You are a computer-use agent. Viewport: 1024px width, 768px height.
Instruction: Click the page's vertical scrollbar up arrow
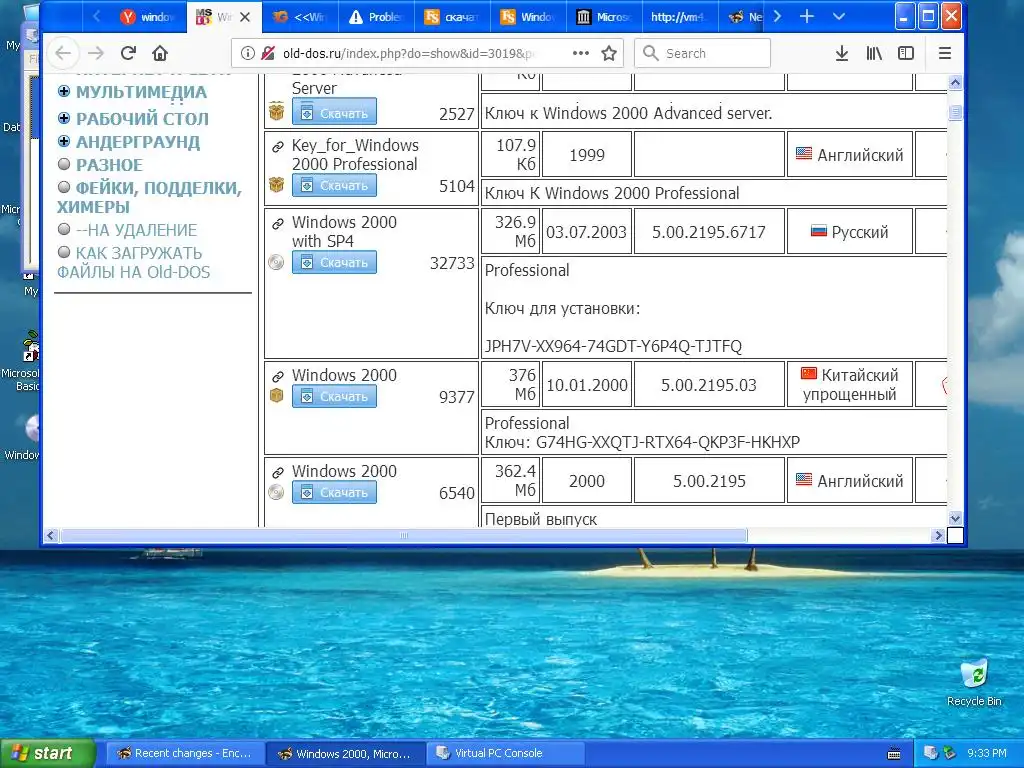[x=955, y=83]
